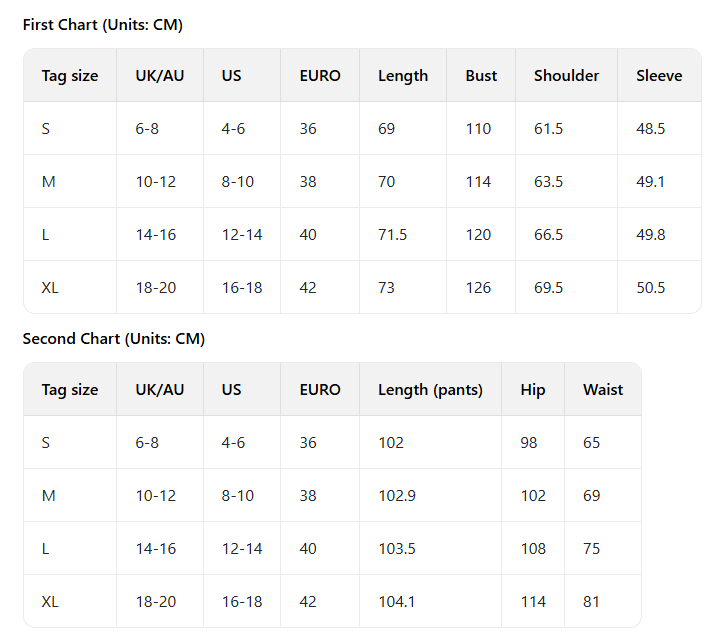The width and height of the screenshot is (717, 644).
Task: Select the hip measurement 108
Action: coord(533,549)
